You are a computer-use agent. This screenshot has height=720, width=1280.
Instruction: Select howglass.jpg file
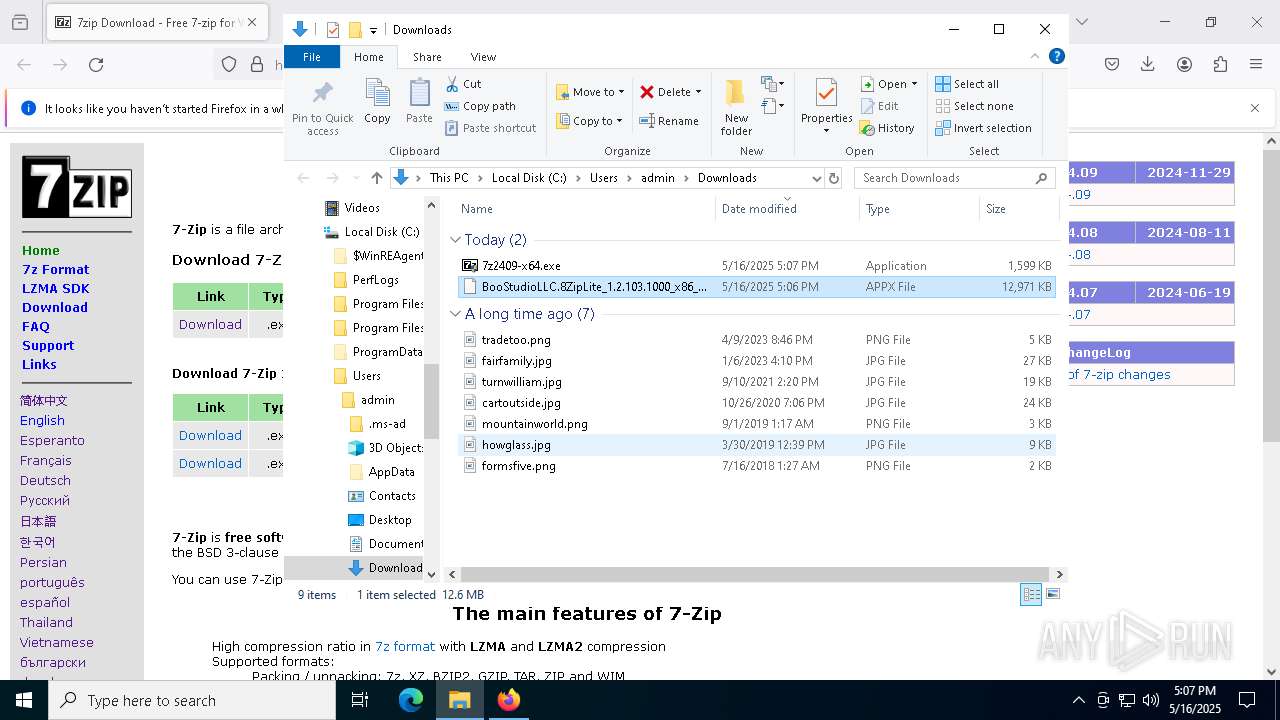(x=757, y=445)
